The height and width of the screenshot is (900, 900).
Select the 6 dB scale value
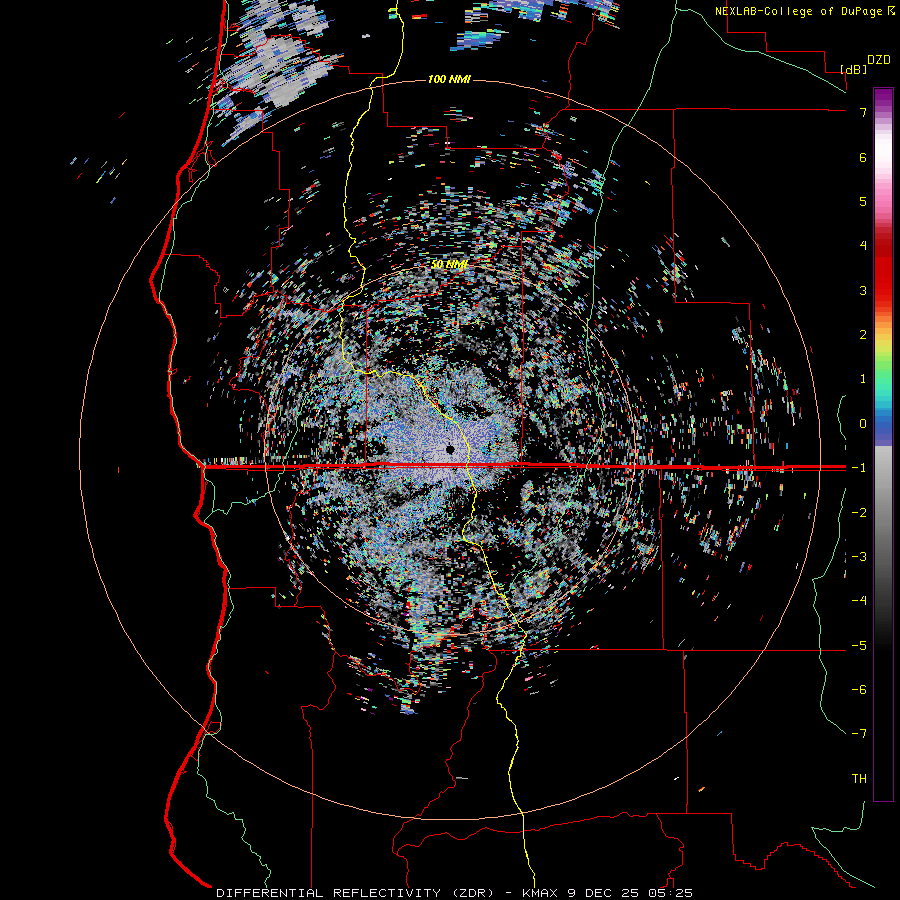[863, 157]
